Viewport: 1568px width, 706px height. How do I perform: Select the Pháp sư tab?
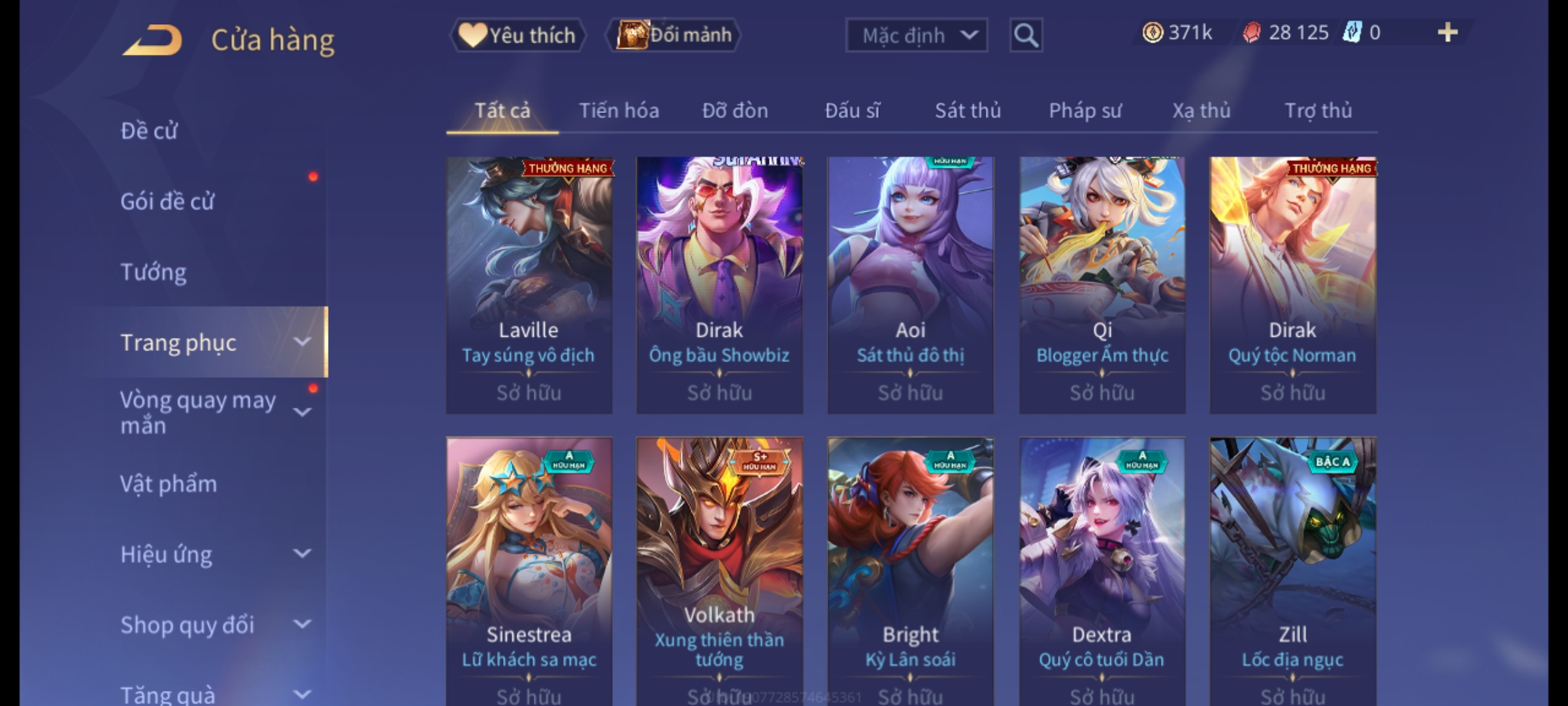coord(1085,110)
